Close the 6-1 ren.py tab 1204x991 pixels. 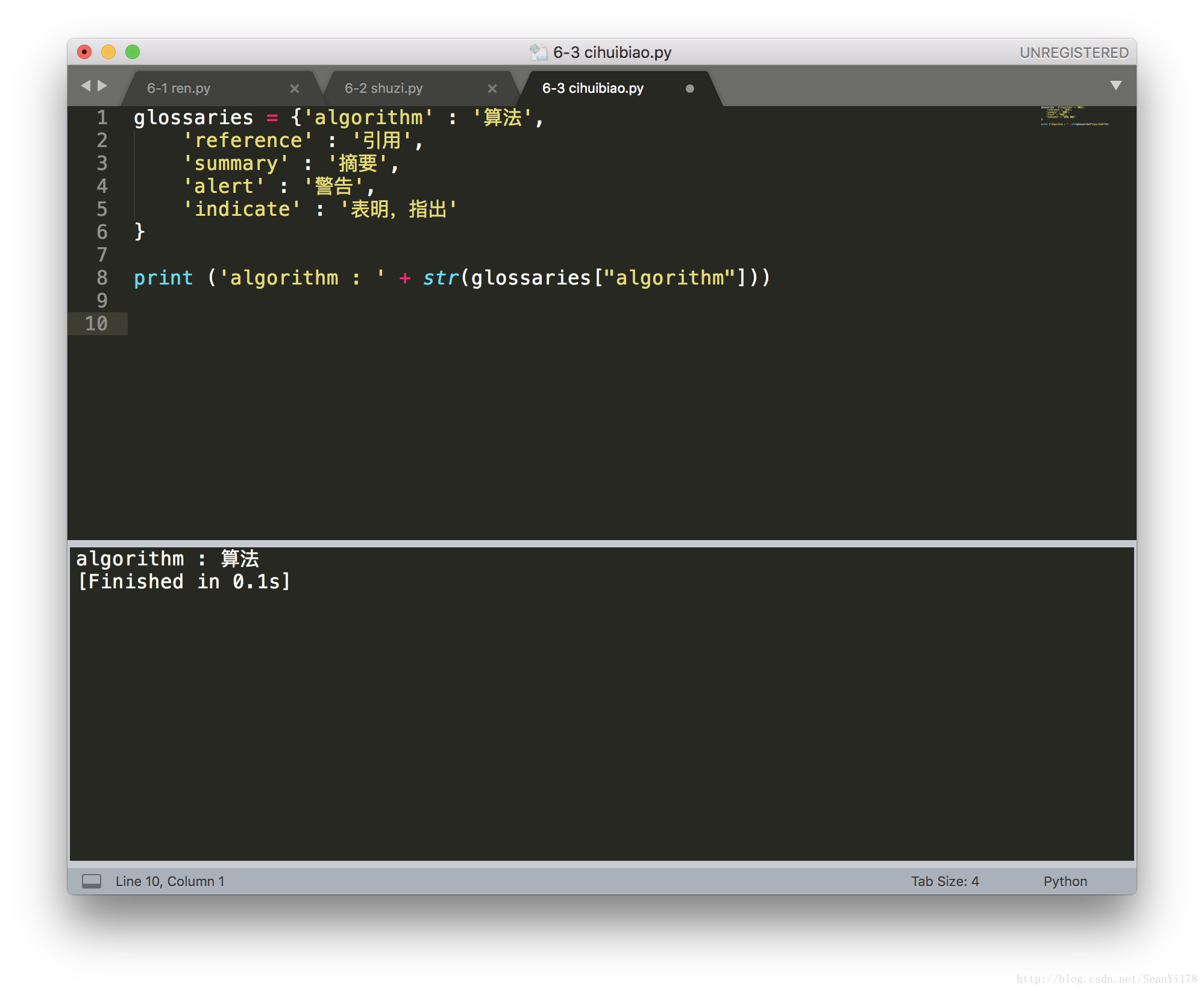click(294, 89)
